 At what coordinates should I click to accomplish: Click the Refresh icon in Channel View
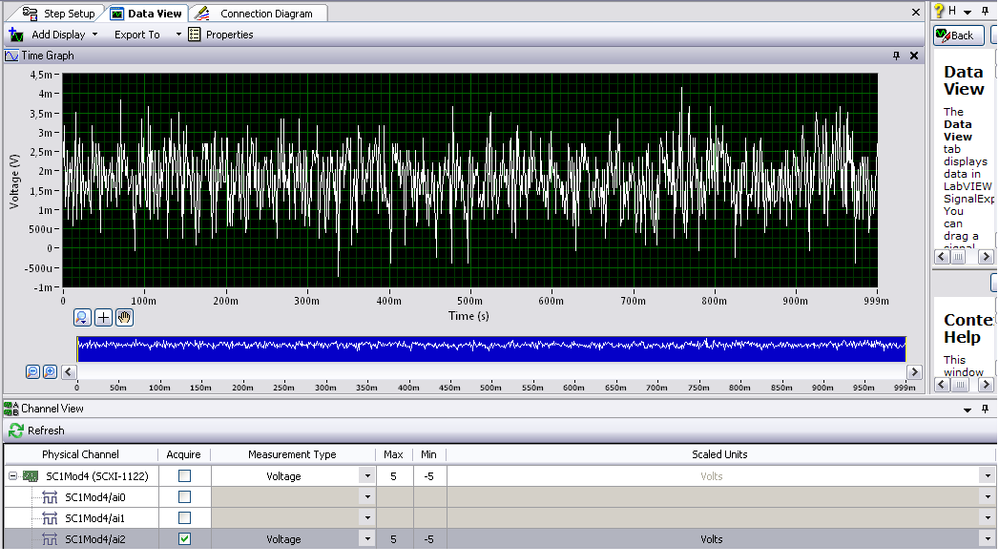coord(15,430)
